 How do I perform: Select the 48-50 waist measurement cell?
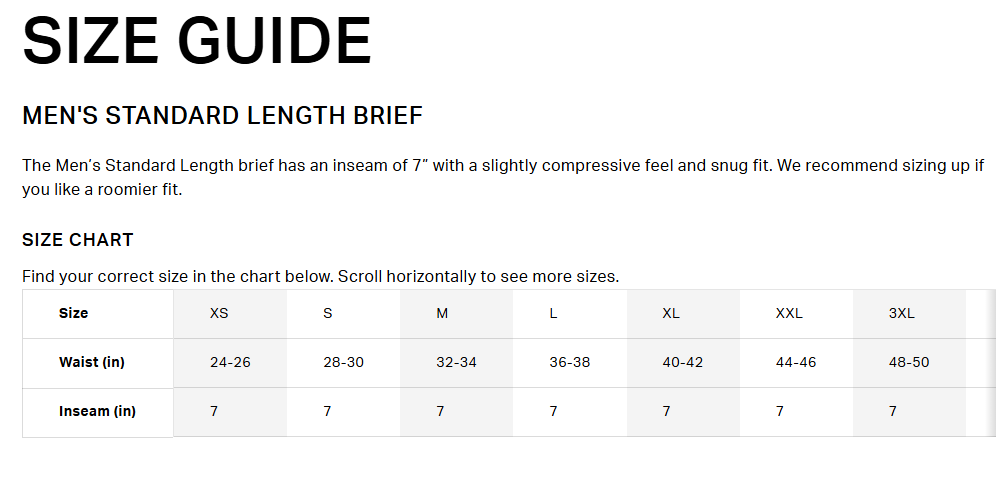click(x=909, y=362)
